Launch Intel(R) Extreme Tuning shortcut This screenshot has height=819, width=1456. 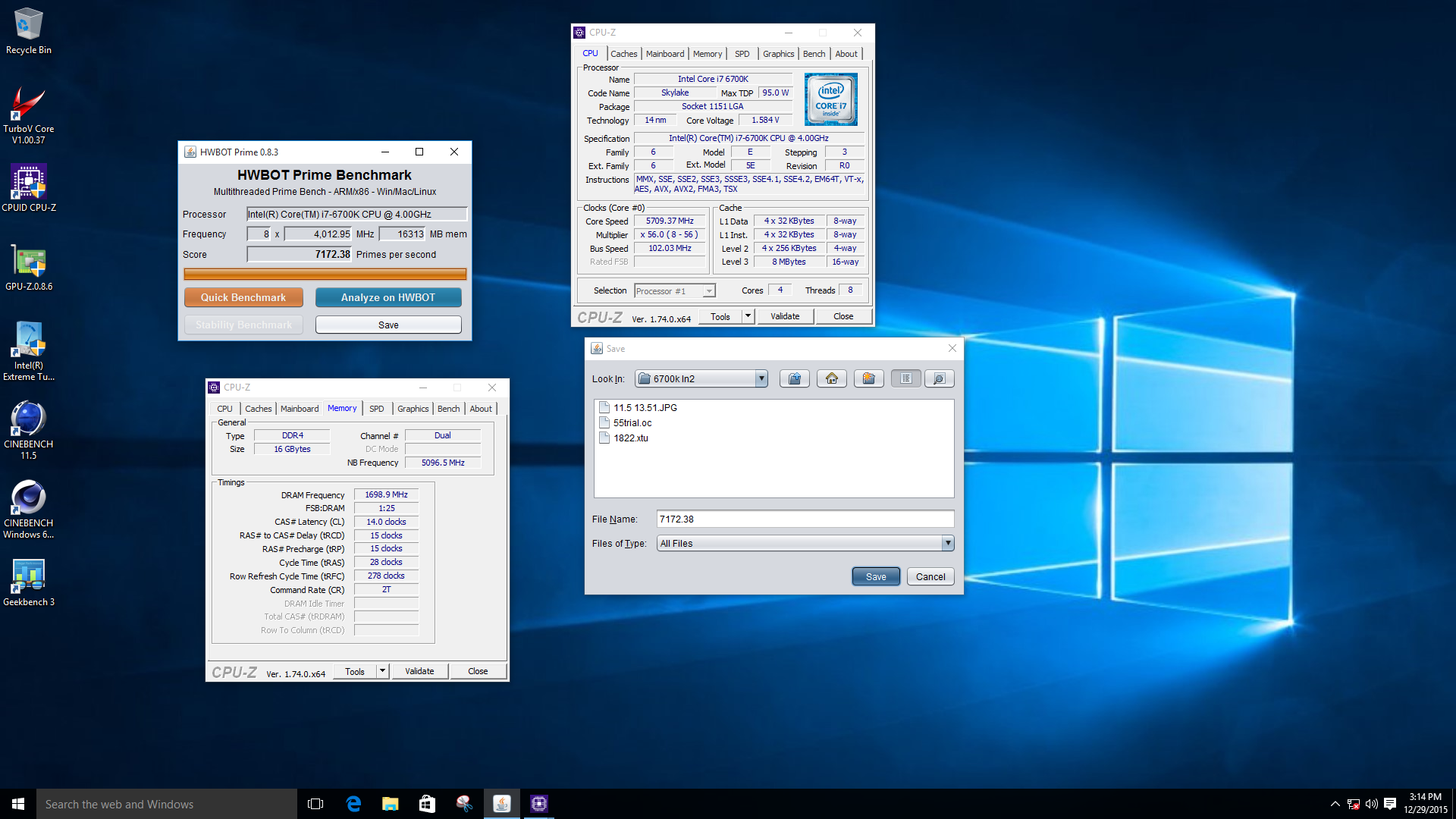(x=29, y=352)
